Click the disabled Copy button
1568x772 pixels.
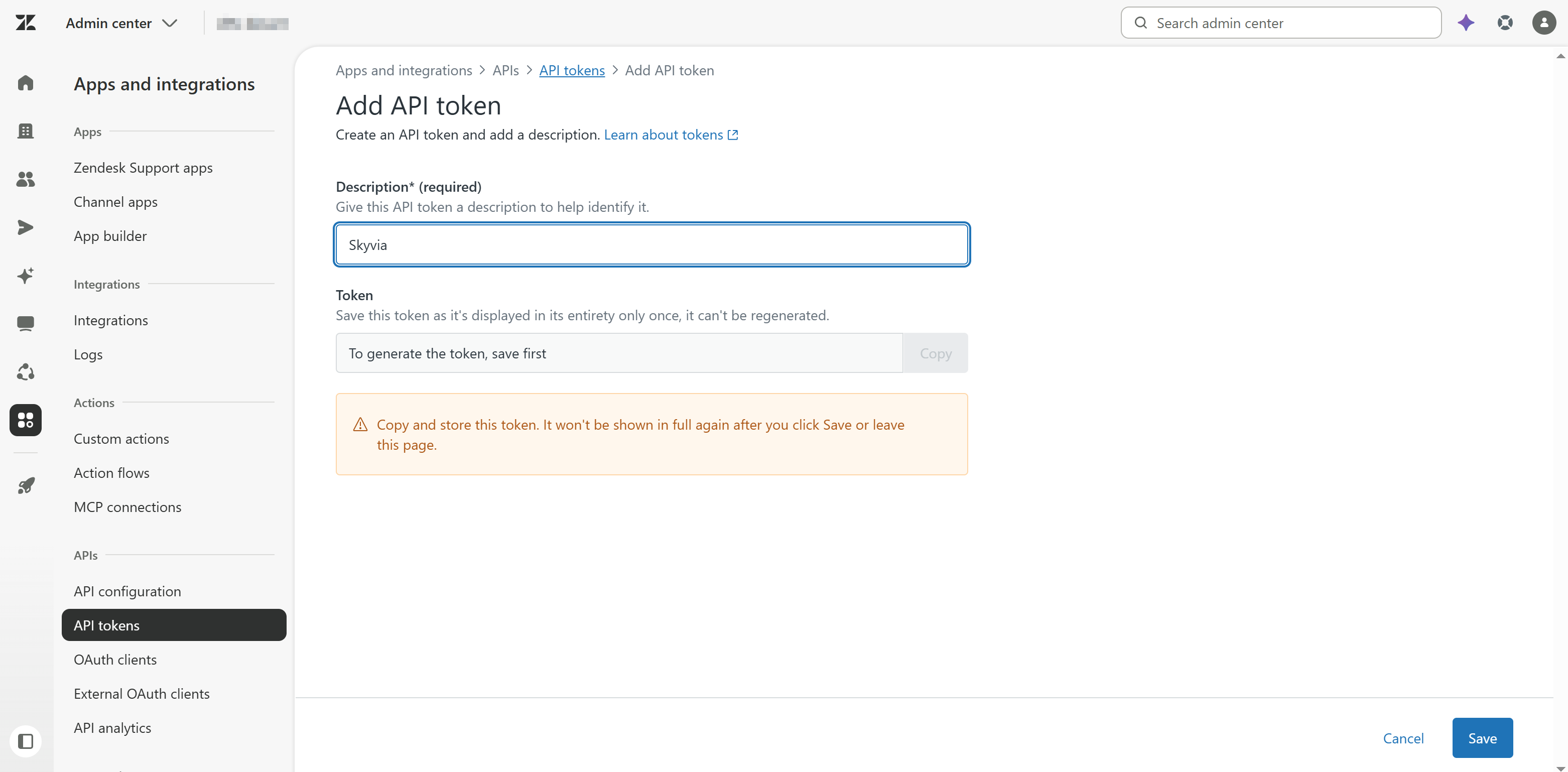click(x=936, y=353)
